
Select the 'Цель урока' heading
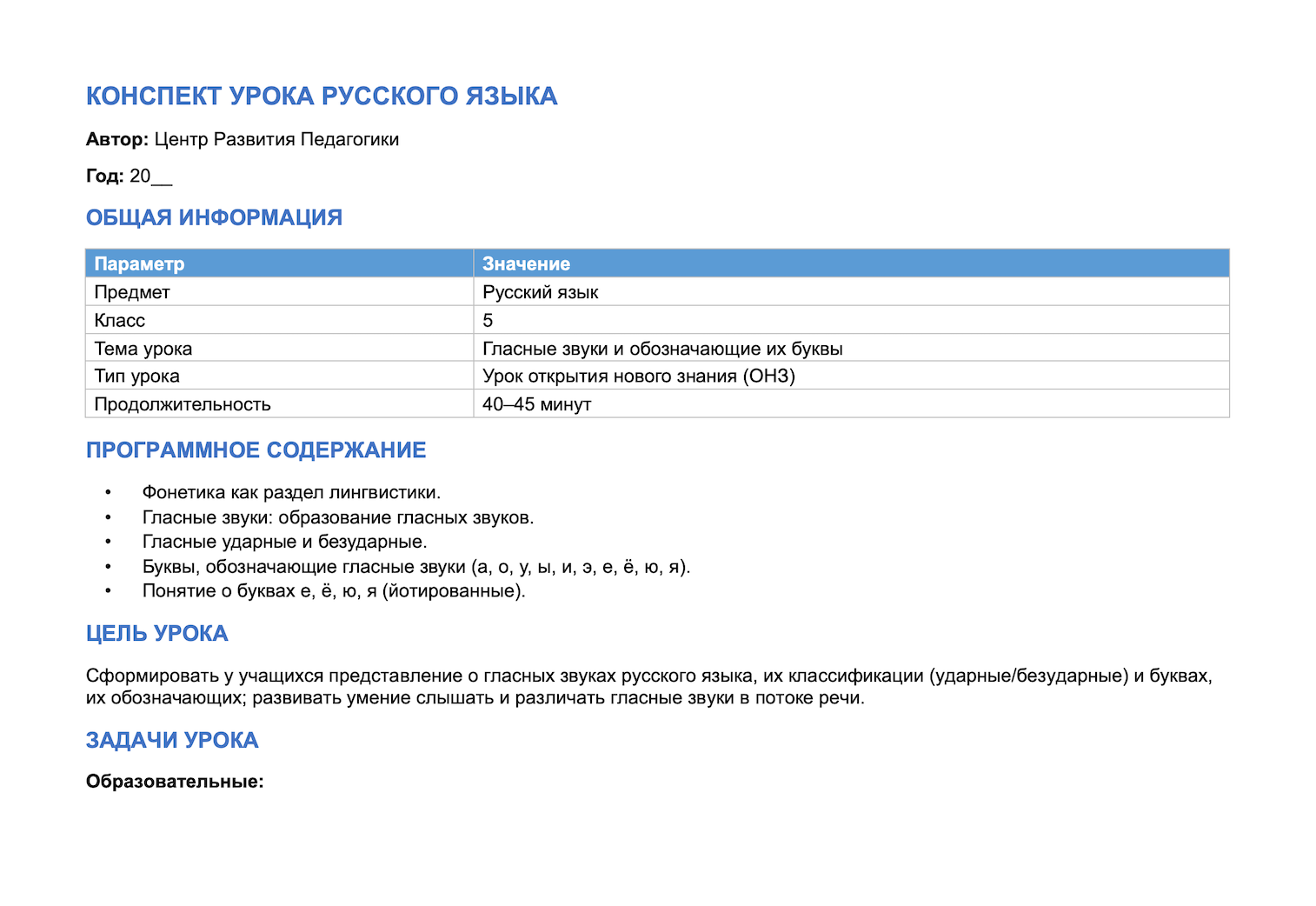click(156, 633)
